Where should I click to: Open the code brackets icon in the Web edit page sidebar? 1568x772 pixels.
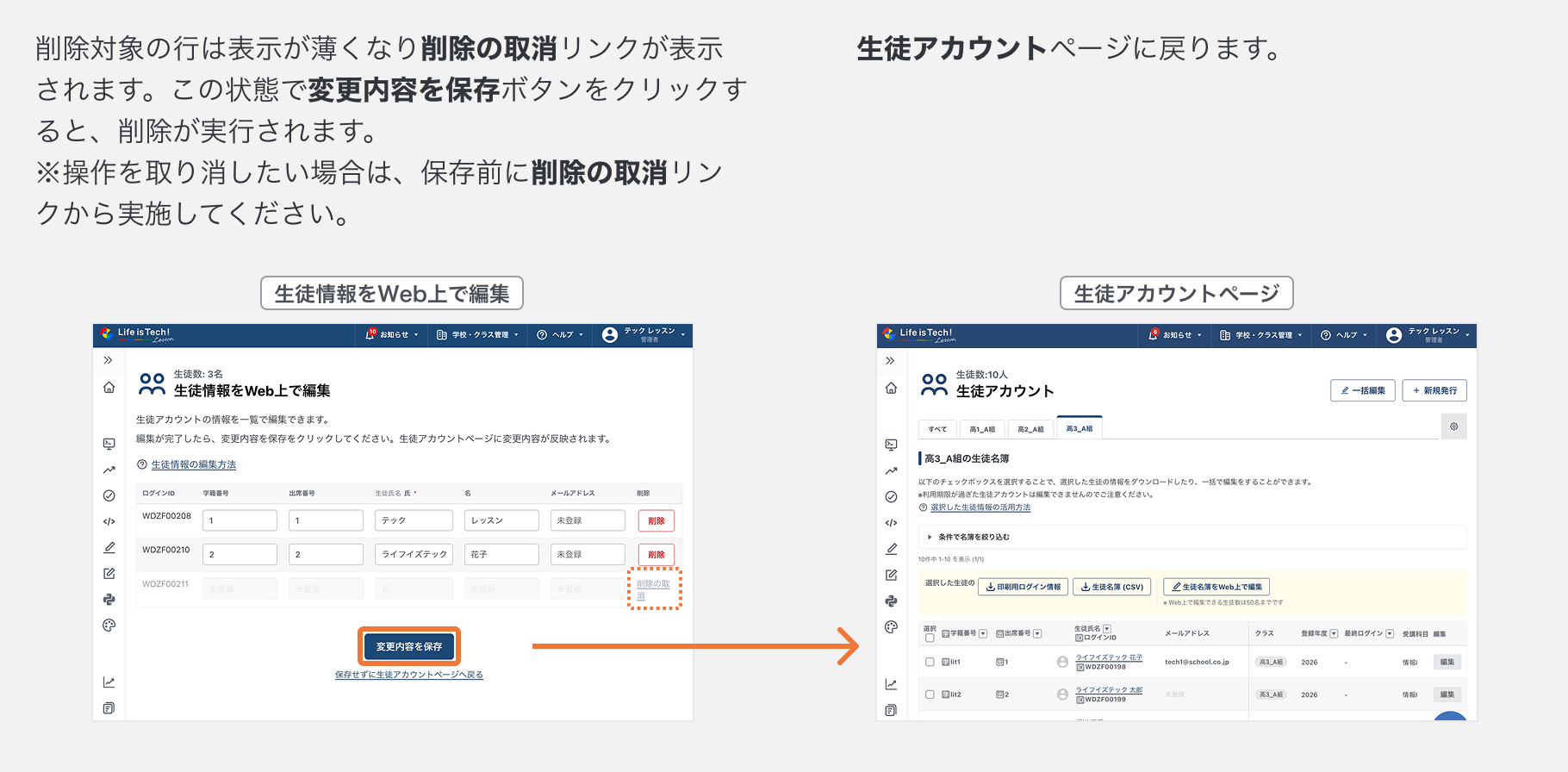click(x=109, y=521)
